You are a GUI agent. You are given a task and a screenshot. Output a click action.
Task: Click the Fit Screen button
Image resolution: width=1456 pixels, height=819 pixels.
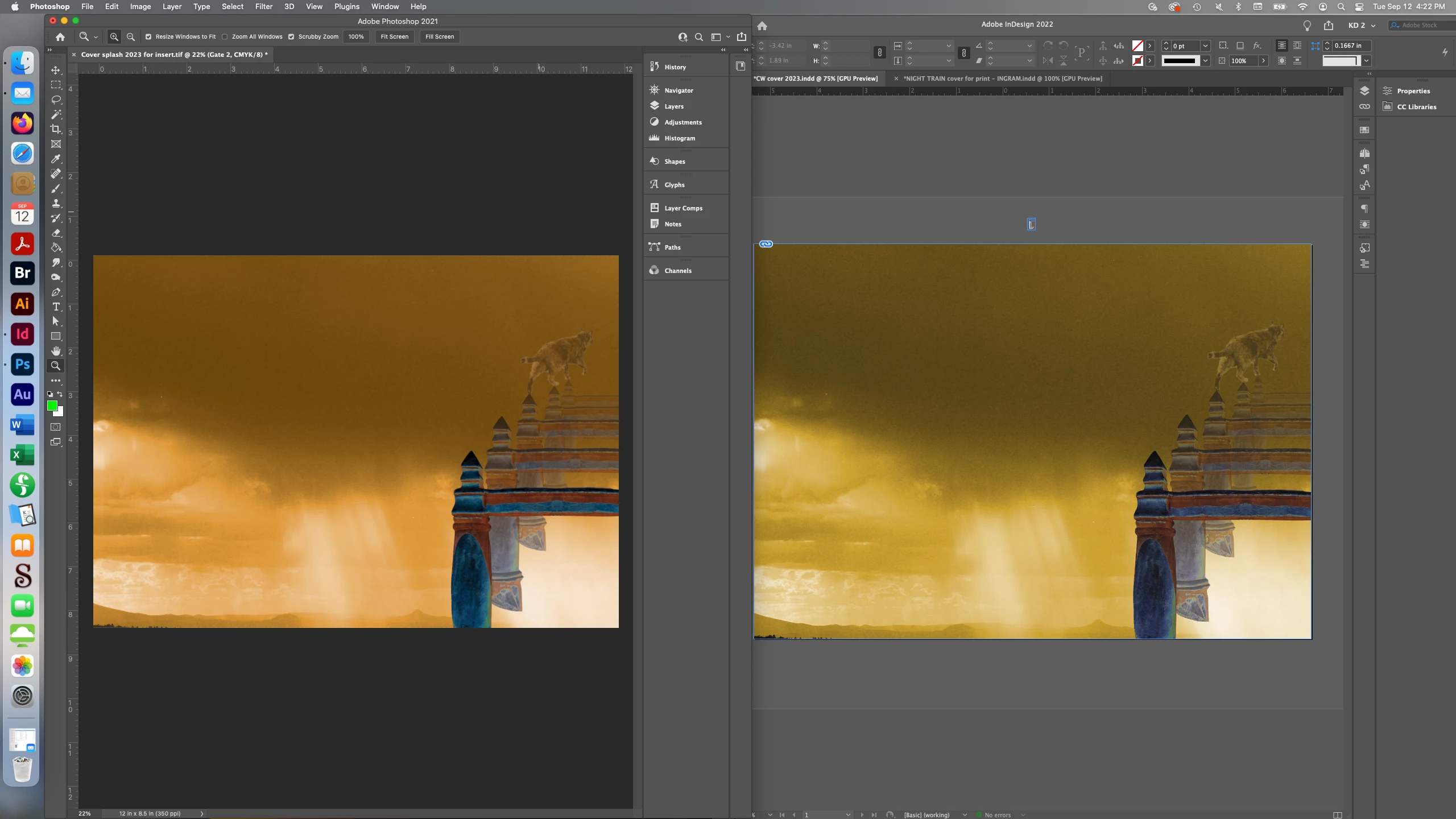point(394,36)
